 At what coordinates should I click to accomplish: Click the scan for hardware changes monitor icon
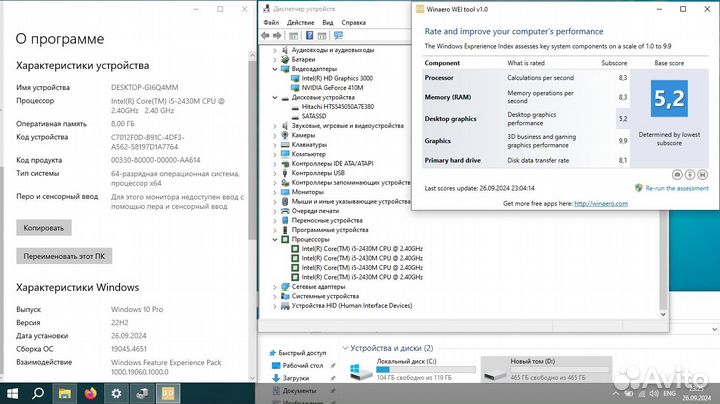point(338,35)
